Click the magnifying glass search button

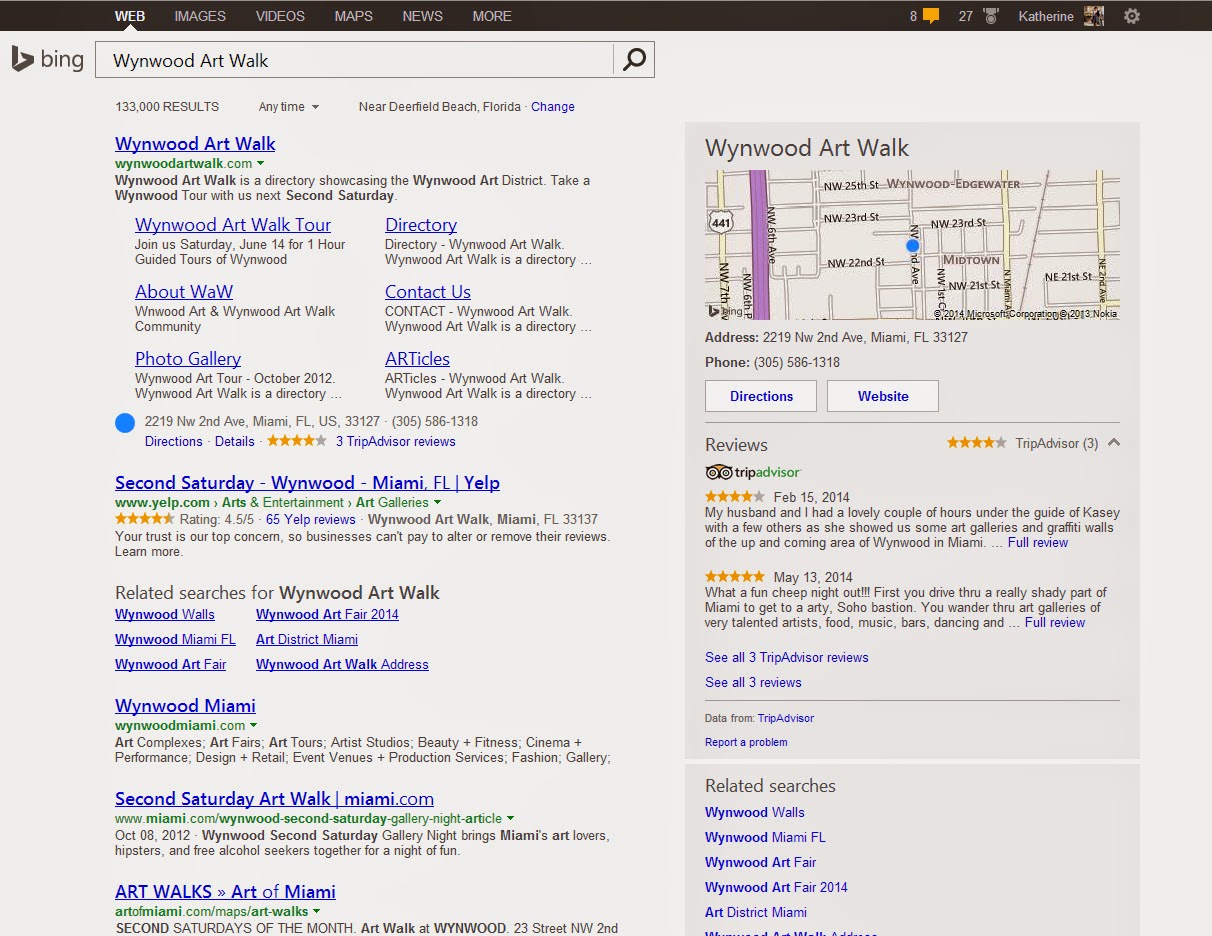634,60
